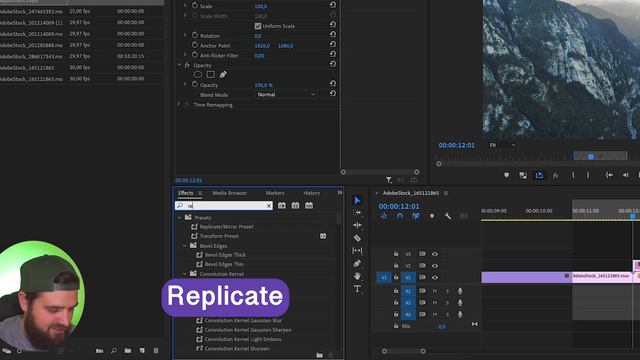Filter effects by YUV Effects icon
The height and width of the screenshot is (360, 640).
point(309,205)
